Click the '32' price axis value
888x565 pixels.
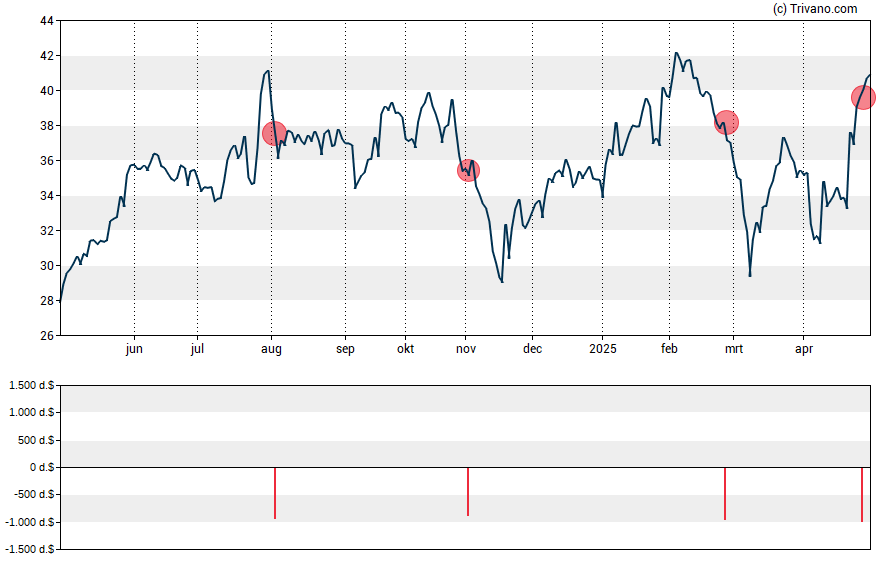[x=47, y=231]
